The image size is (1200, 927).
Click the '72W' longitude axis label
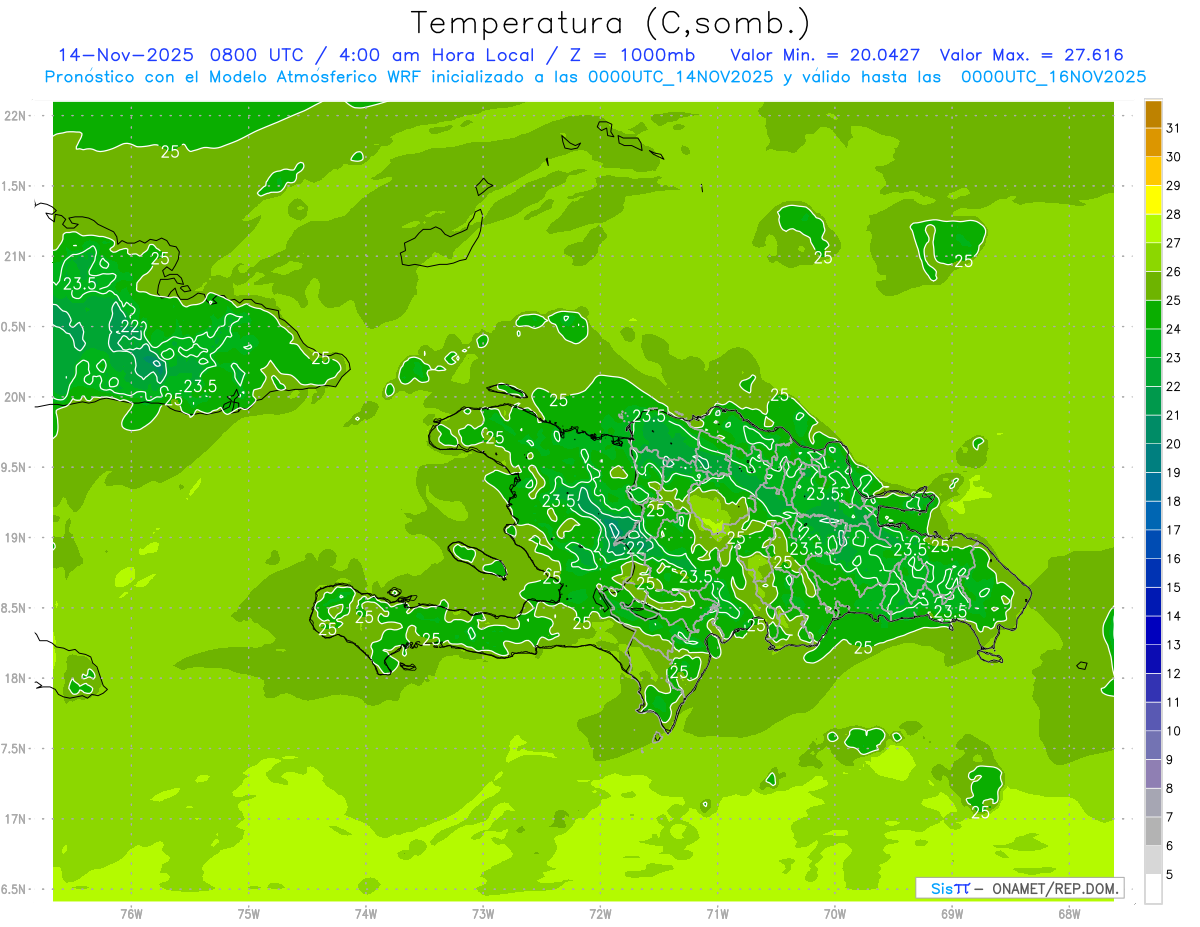coord(600,914)
